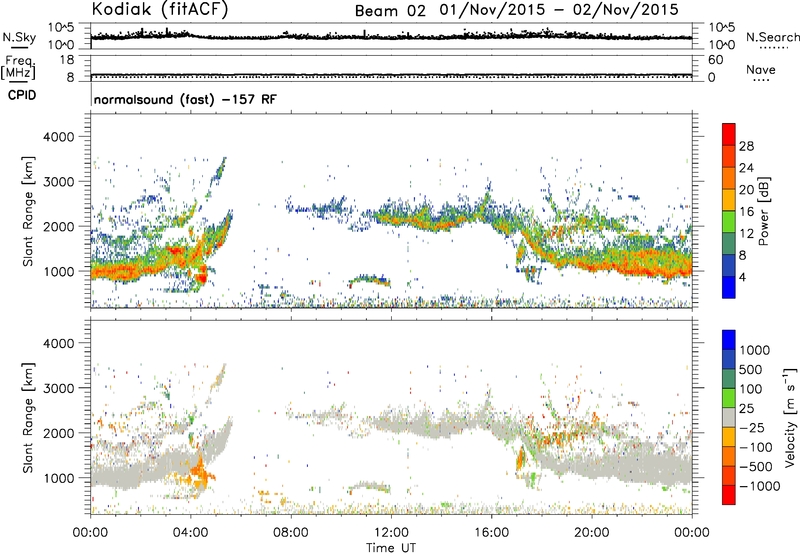Click the red bottom of Velocity colorbar

(729, 495)
